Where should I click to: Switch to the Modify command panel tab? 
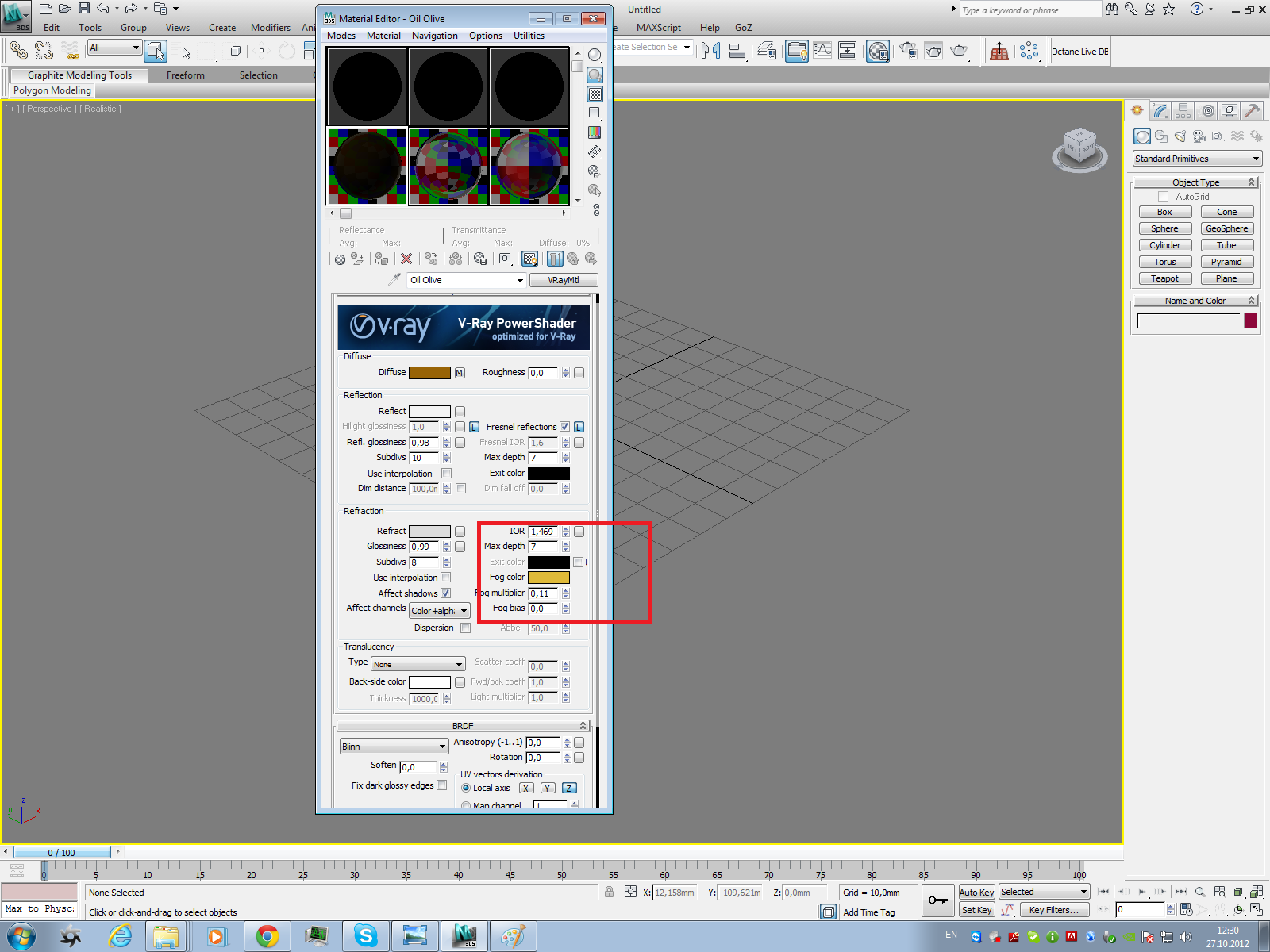pyautogui.click(x=1160, y=111)
